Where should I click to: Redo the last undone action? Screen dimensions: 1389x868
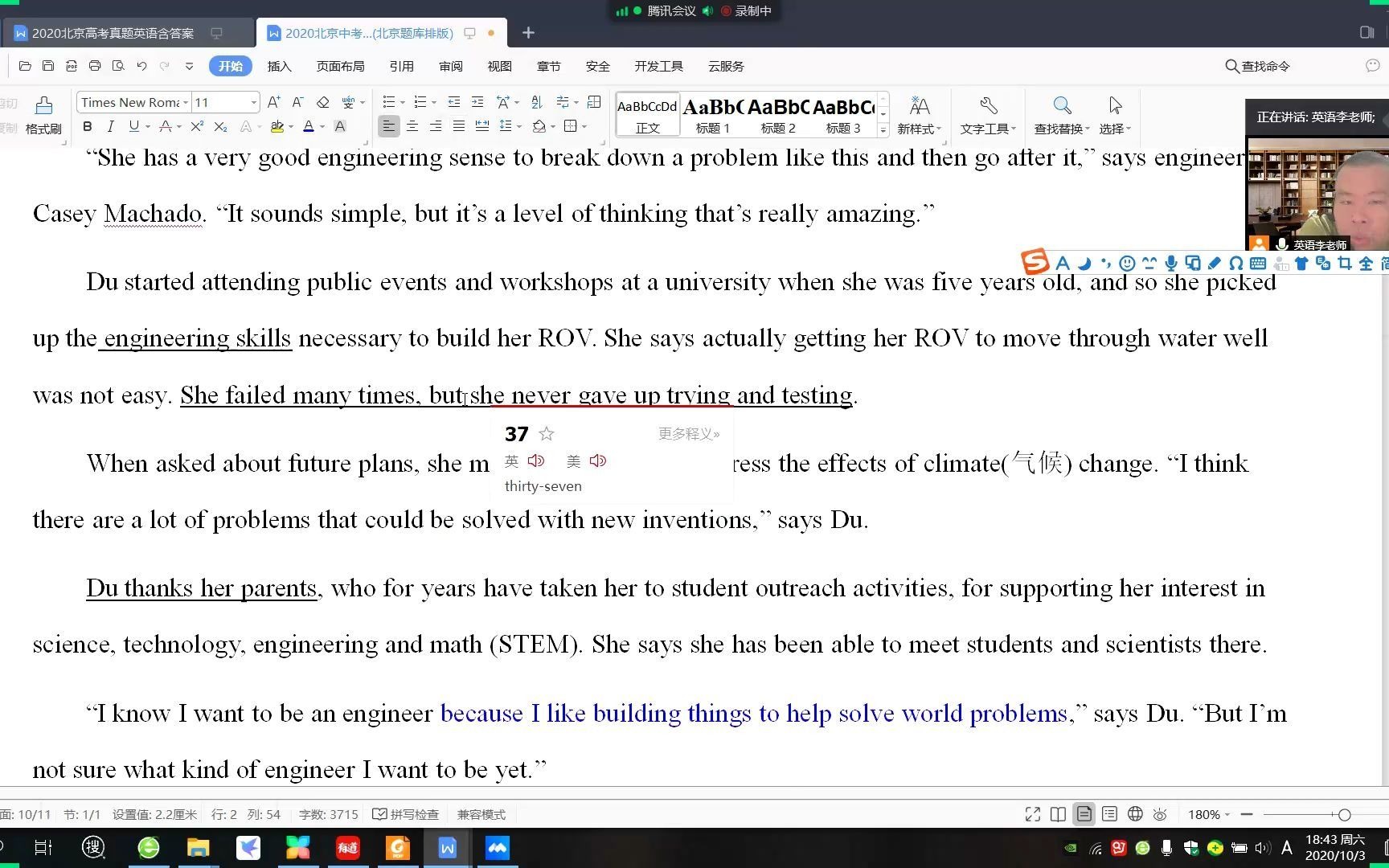point(165,66)
